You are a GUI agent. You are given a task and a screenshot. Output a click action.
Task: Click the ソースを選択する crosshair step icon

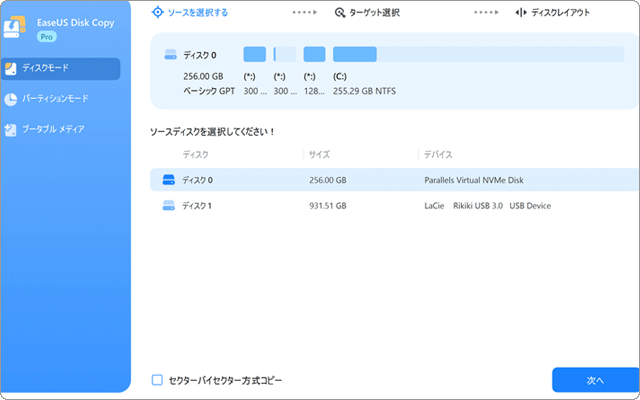157,12
